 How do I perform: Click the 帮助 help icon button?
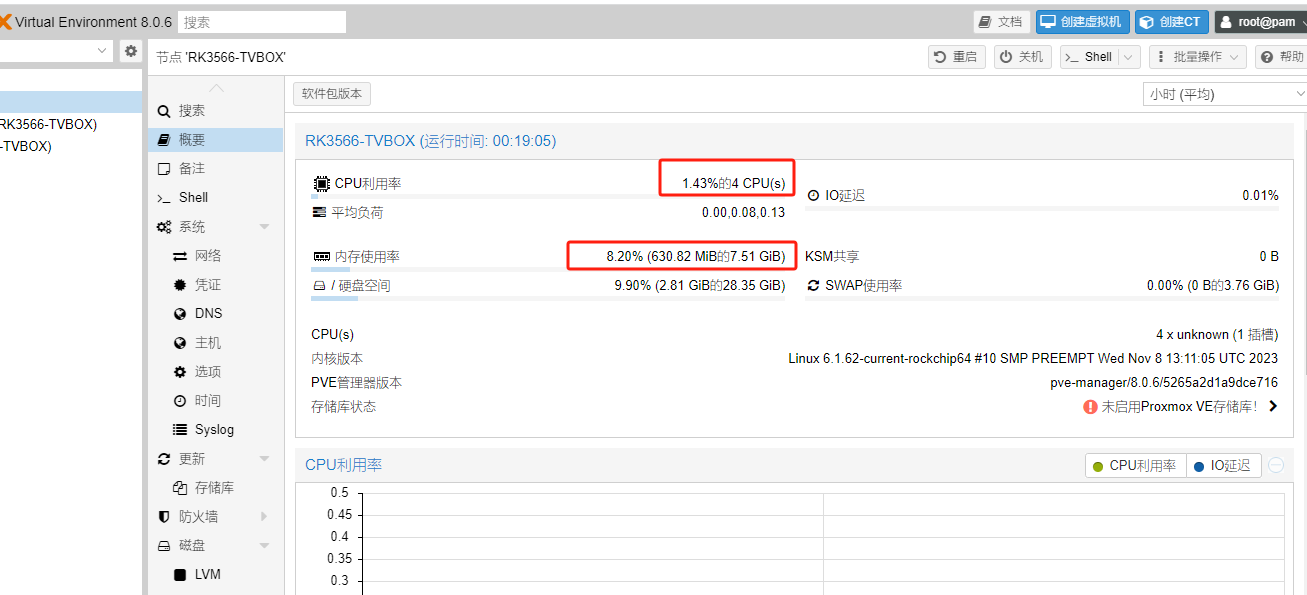(1280, 57)
